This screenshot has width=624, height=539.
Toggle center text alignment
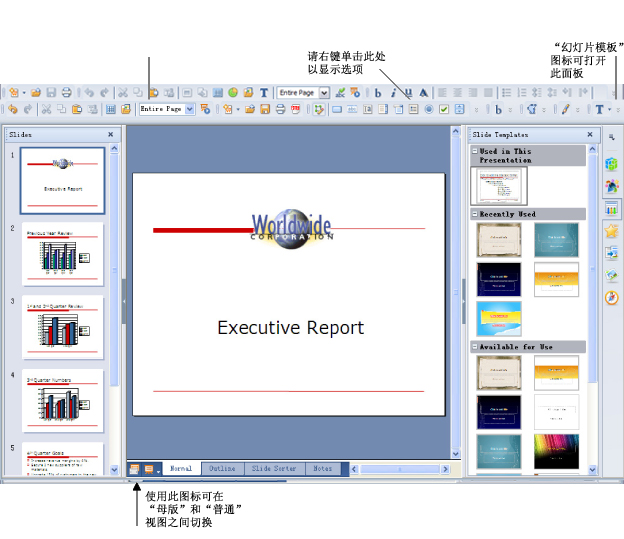[x=458, y=93]
